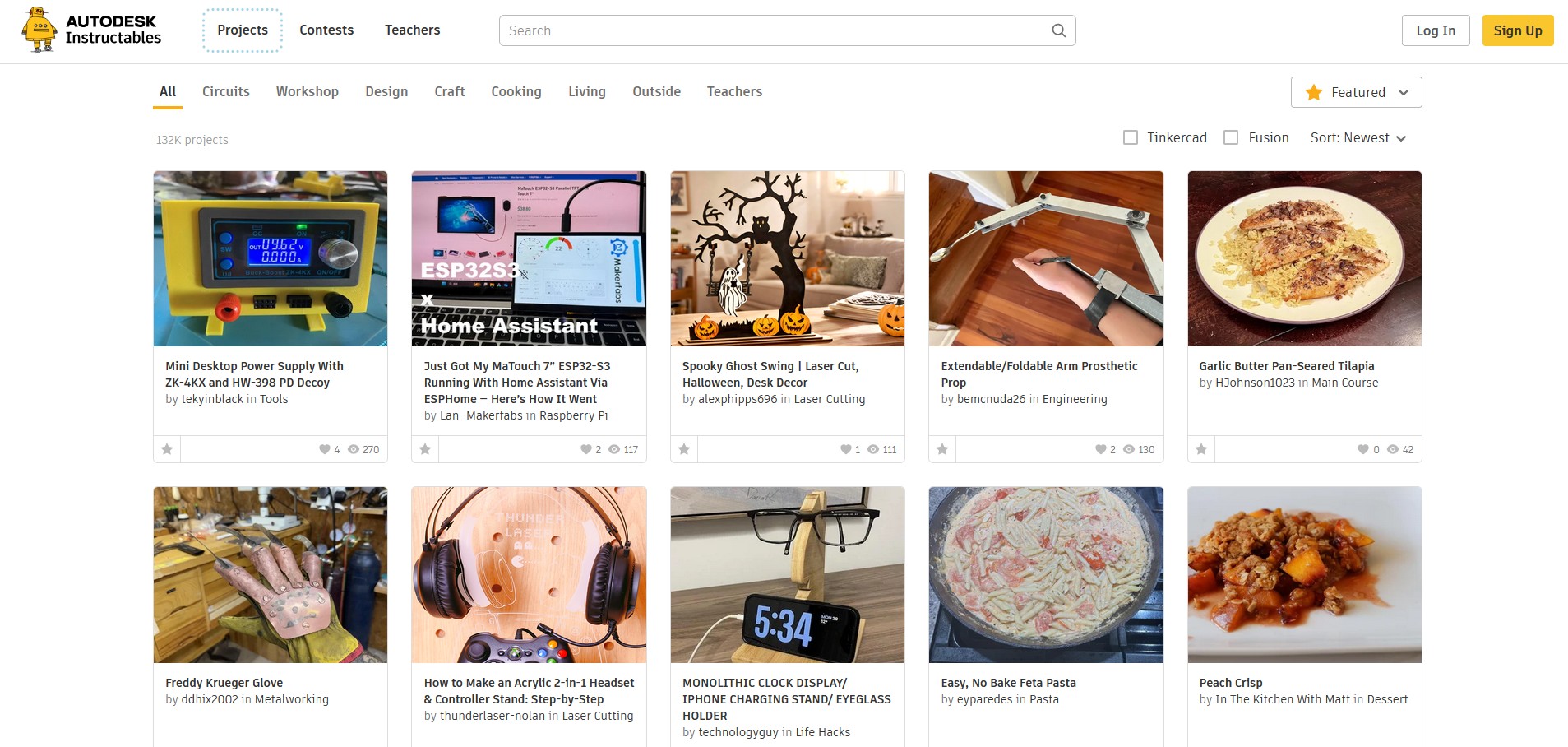Click the Autodesk Instructables robot logo
The image size is (1568, 747).
[39, 30]
